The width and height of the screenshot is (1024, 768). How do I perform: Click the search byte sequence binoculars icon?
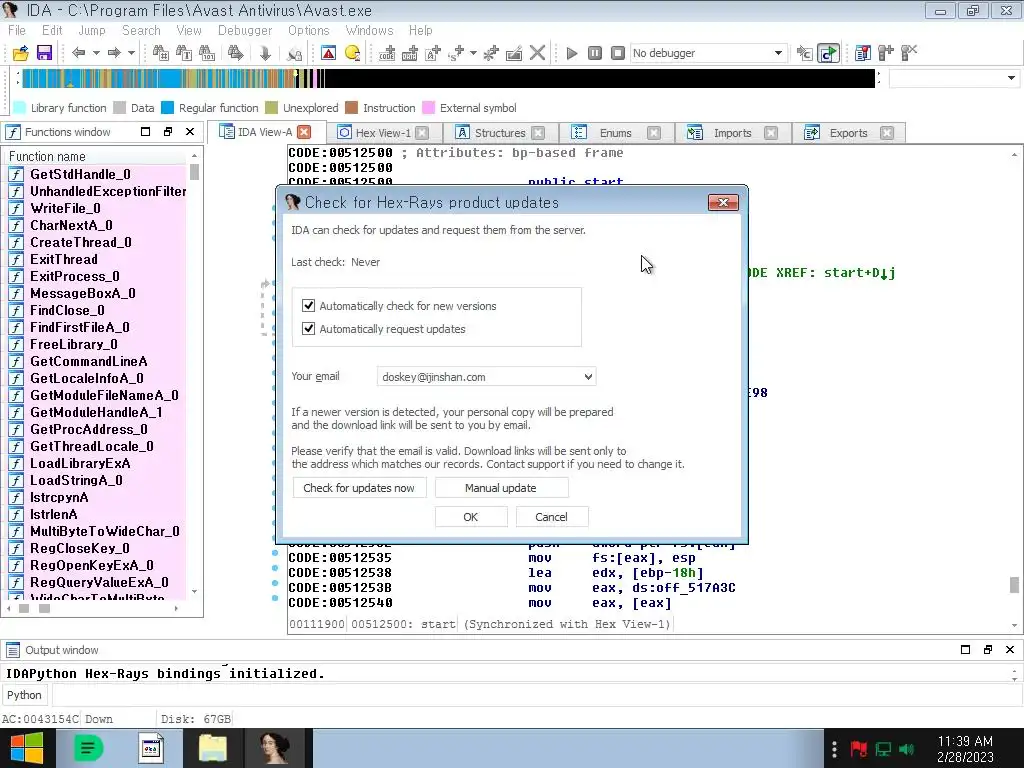pos(207,53)
